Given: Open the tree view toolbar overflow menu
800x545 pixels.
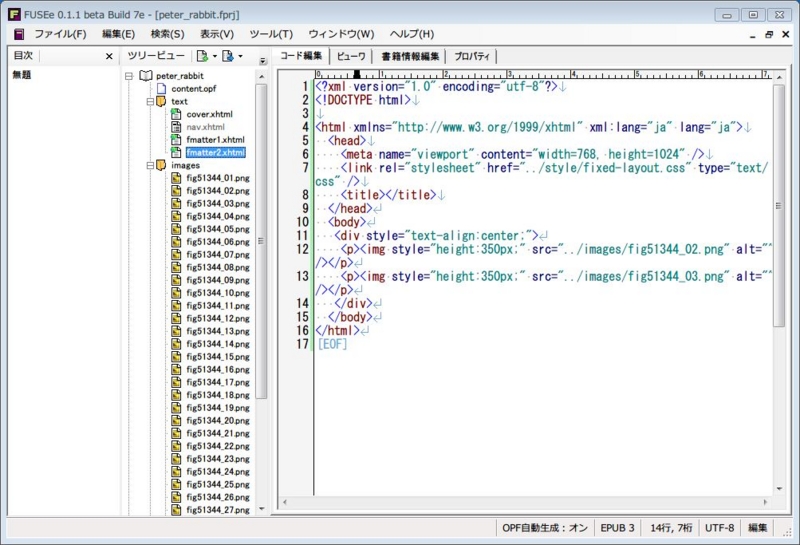Looking at the screenshot, I should 263,61.
